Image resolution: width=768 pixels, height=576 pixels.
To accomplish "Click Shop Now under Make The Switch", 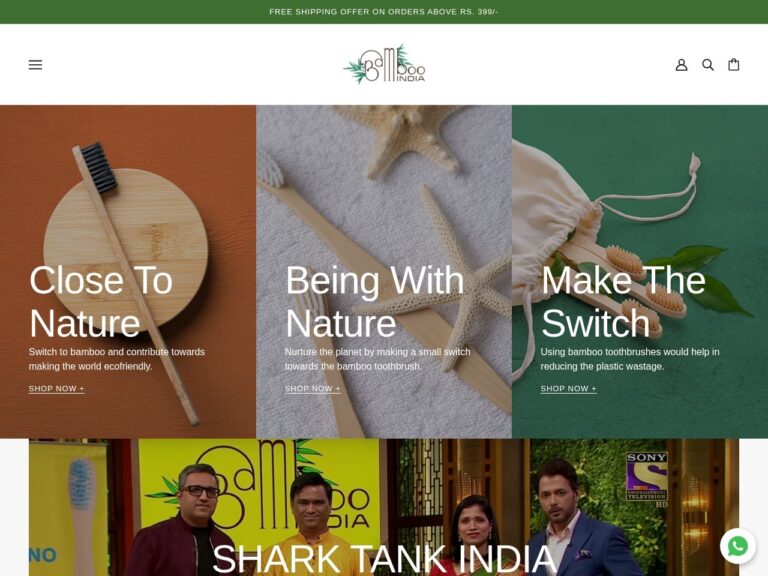I will (x=569, y=388).
